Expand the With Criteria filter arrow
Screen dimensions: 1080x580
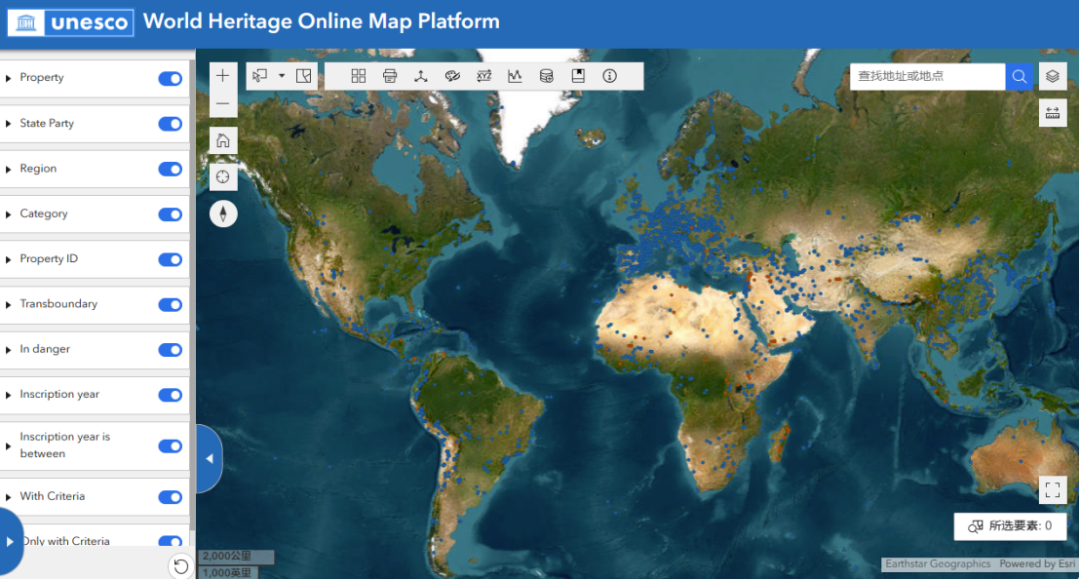coord(8,497)
